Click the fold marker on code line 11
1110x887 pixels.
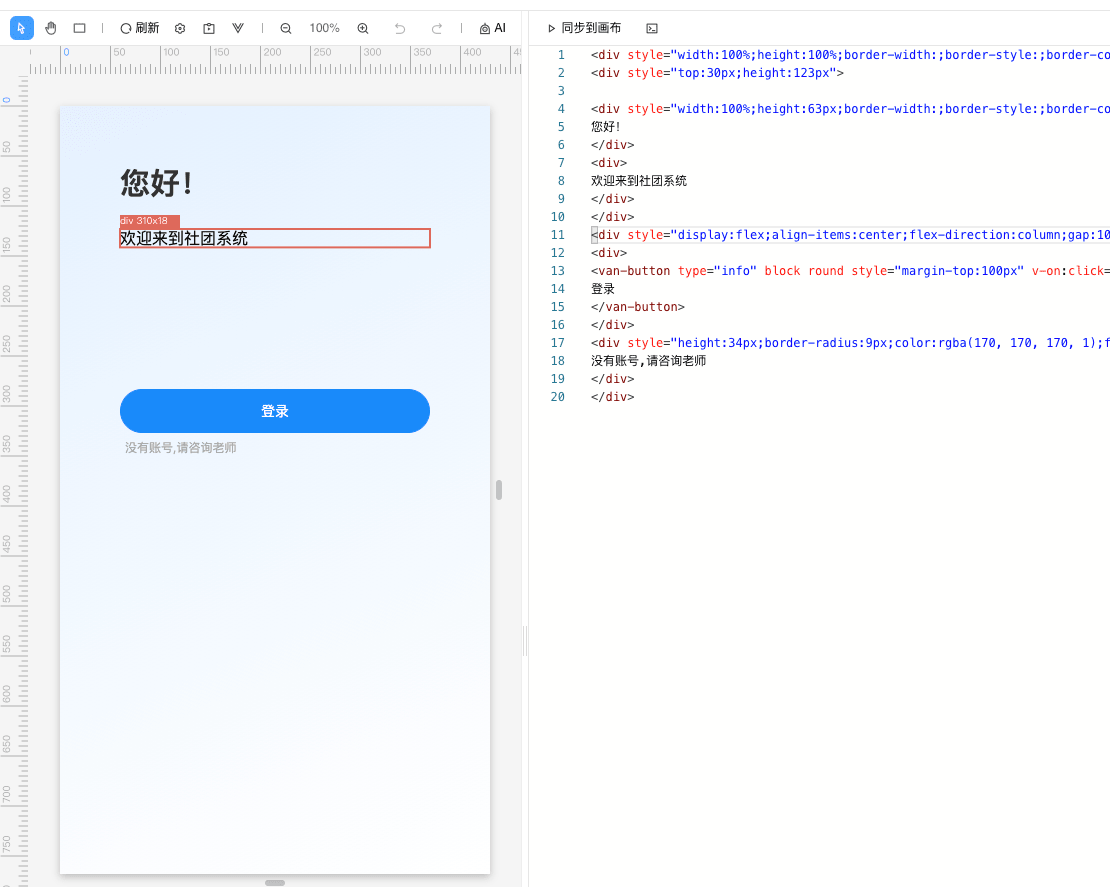(594, 235)
